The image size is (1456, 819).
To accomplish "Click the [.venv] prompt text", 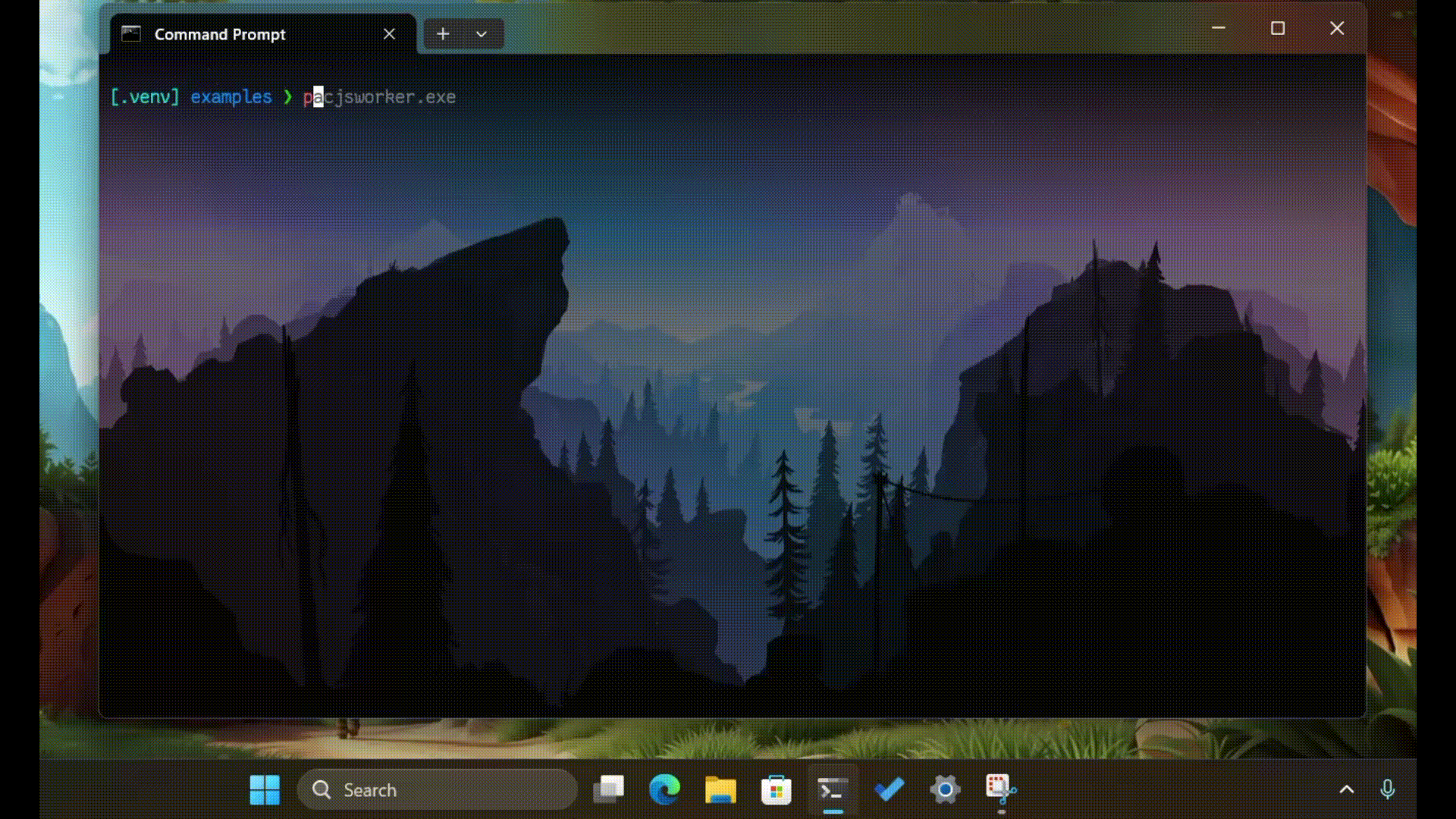I will (x=145, y=97).
